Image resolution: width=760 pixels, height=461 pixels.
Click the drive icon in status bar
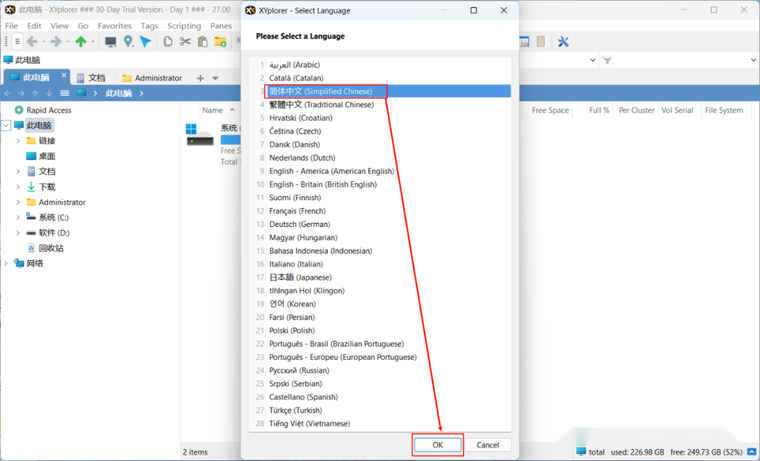tap(581, 451)
